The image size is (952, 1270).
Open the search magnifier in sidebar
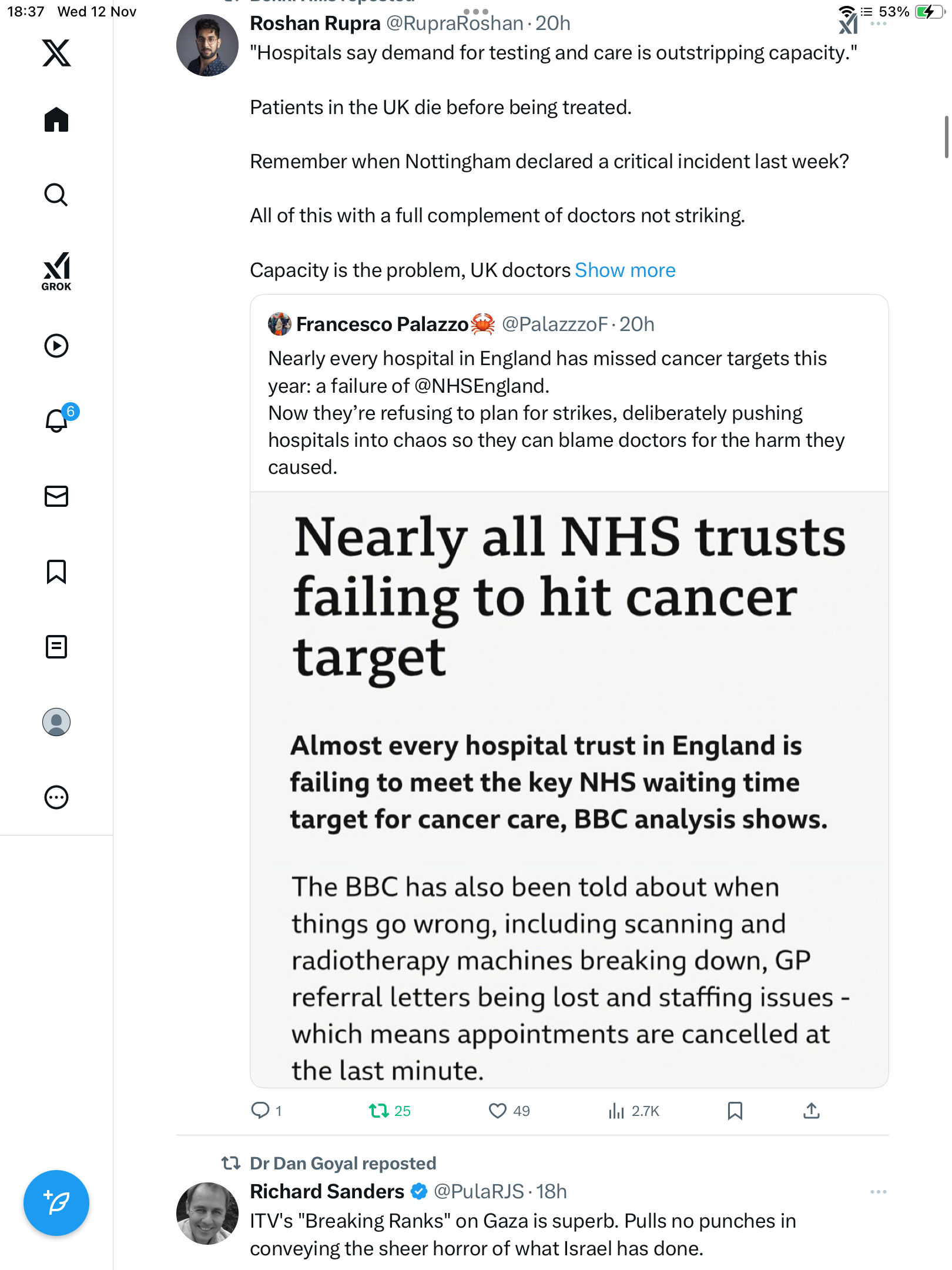point(56,195)
